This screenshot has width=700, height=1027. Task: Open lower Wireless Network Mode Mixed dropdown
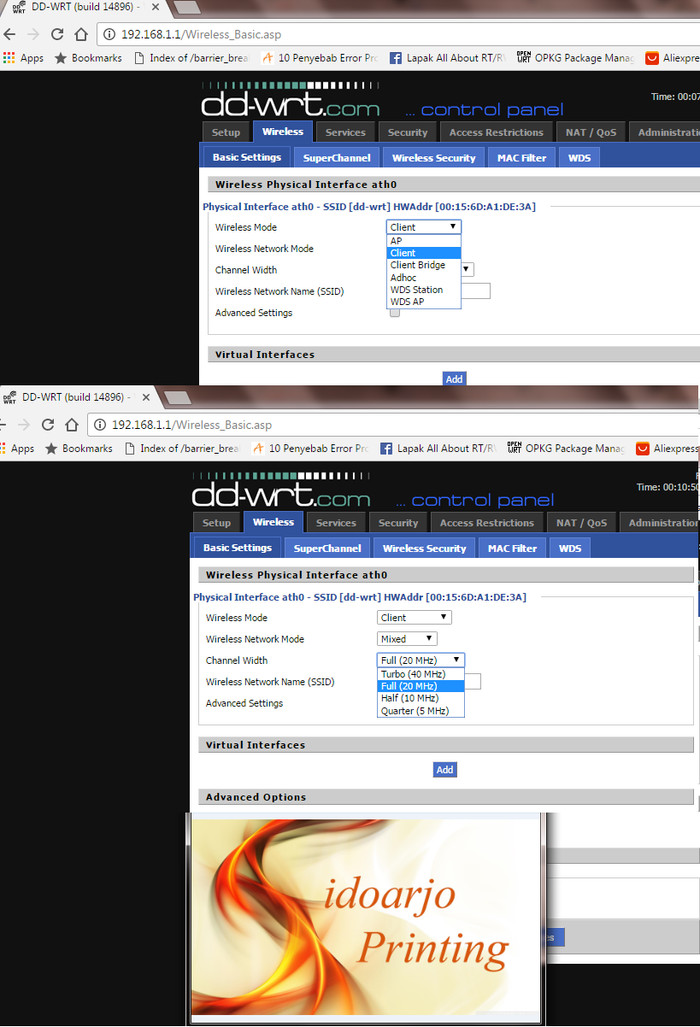(407, 639)
